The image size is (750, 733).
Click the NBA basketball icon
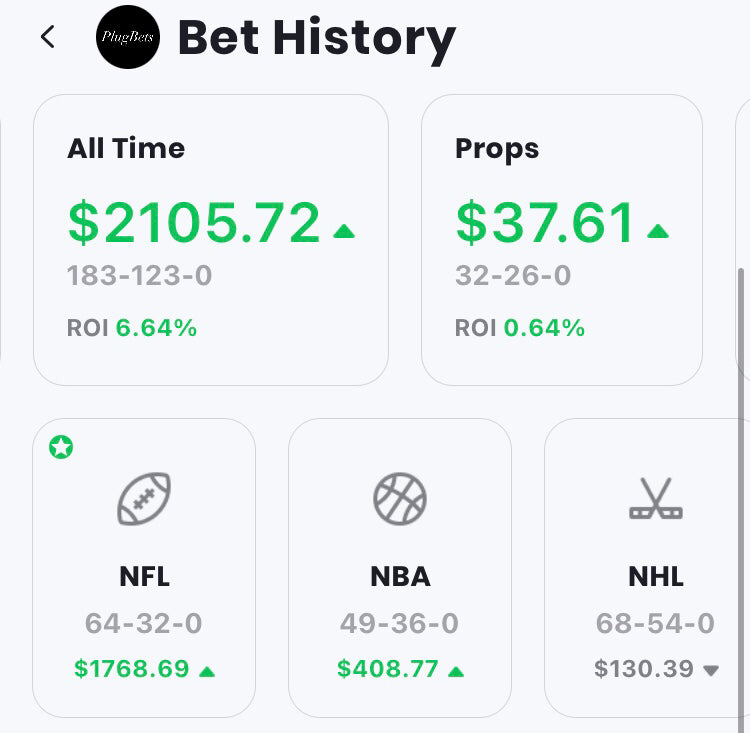point(400,499)
